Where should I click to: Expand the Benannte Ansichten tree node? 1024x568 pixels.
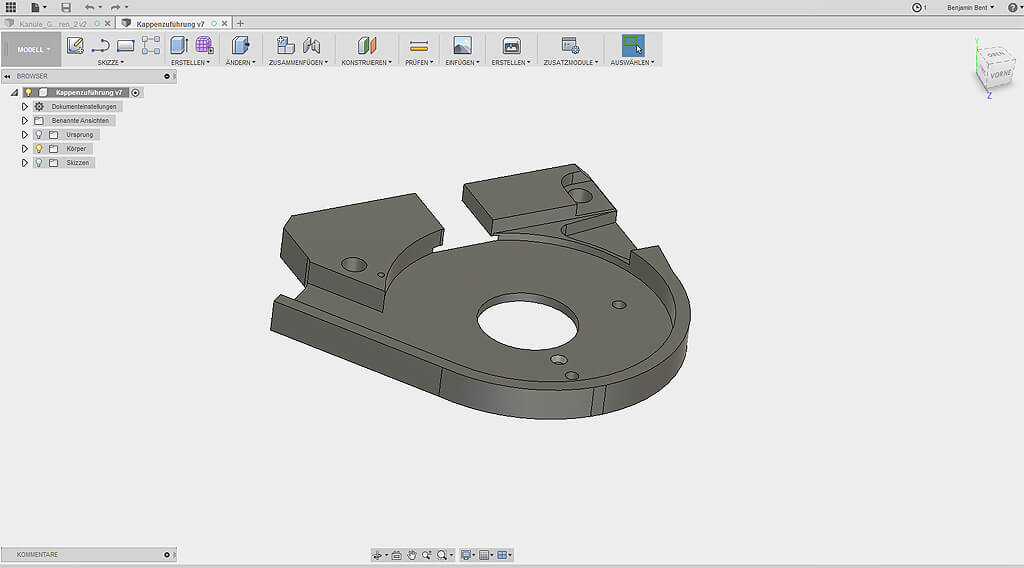(x=25, y=120)
